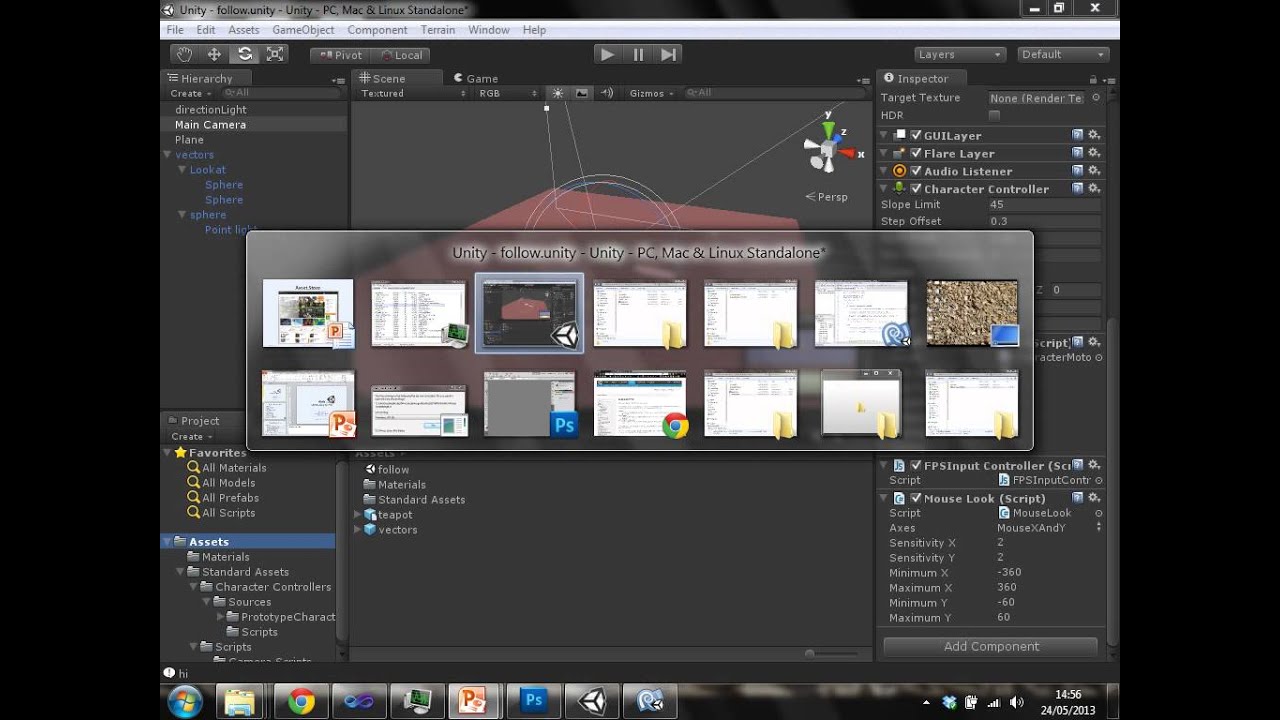Open the Default layout dropdown
Screen dimensions: 1280x720
(1064, 54)
